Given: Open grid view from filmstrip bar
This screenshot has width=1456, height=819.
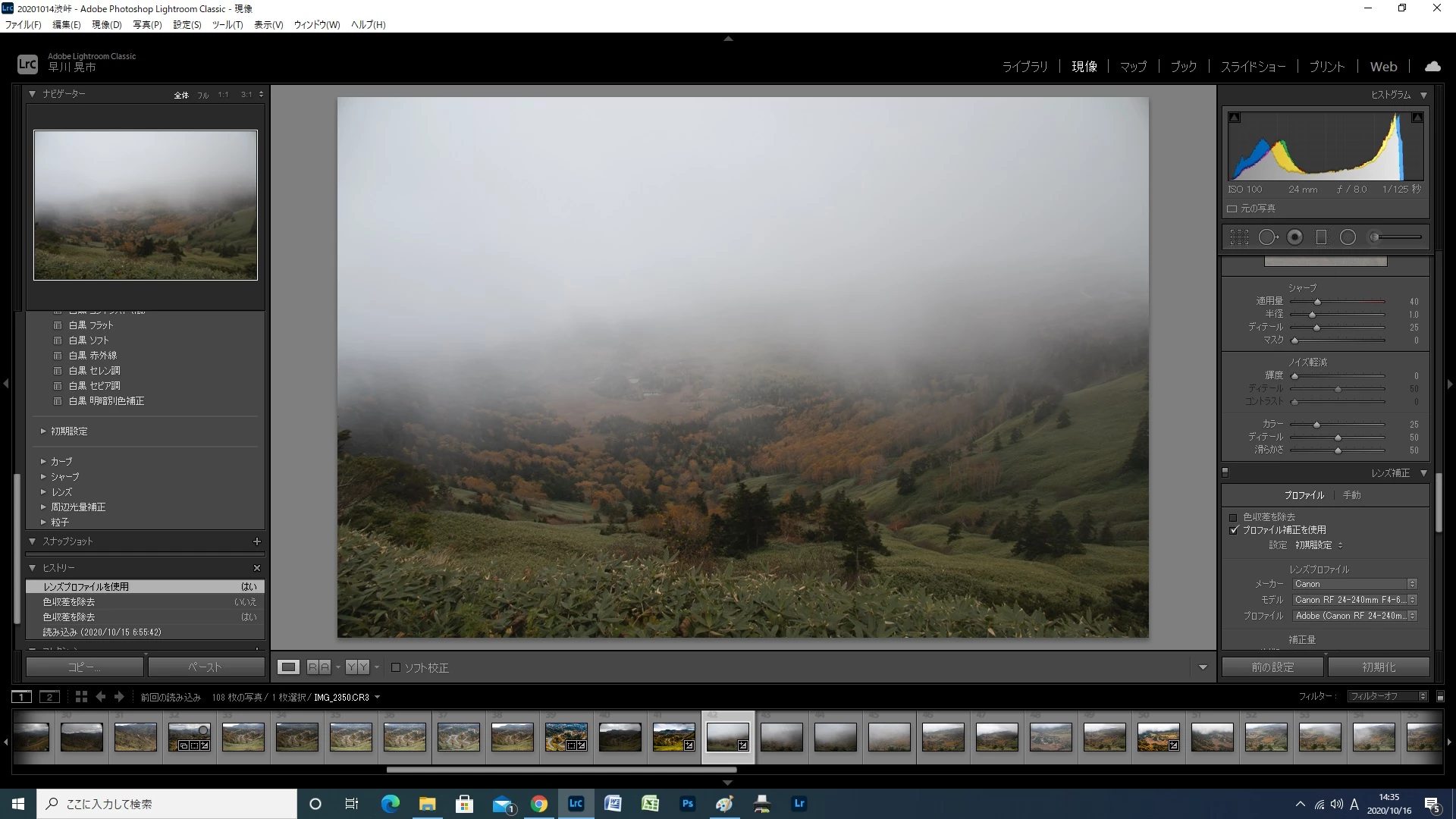Looking at the screenshot, I should [x=81, y=697].
